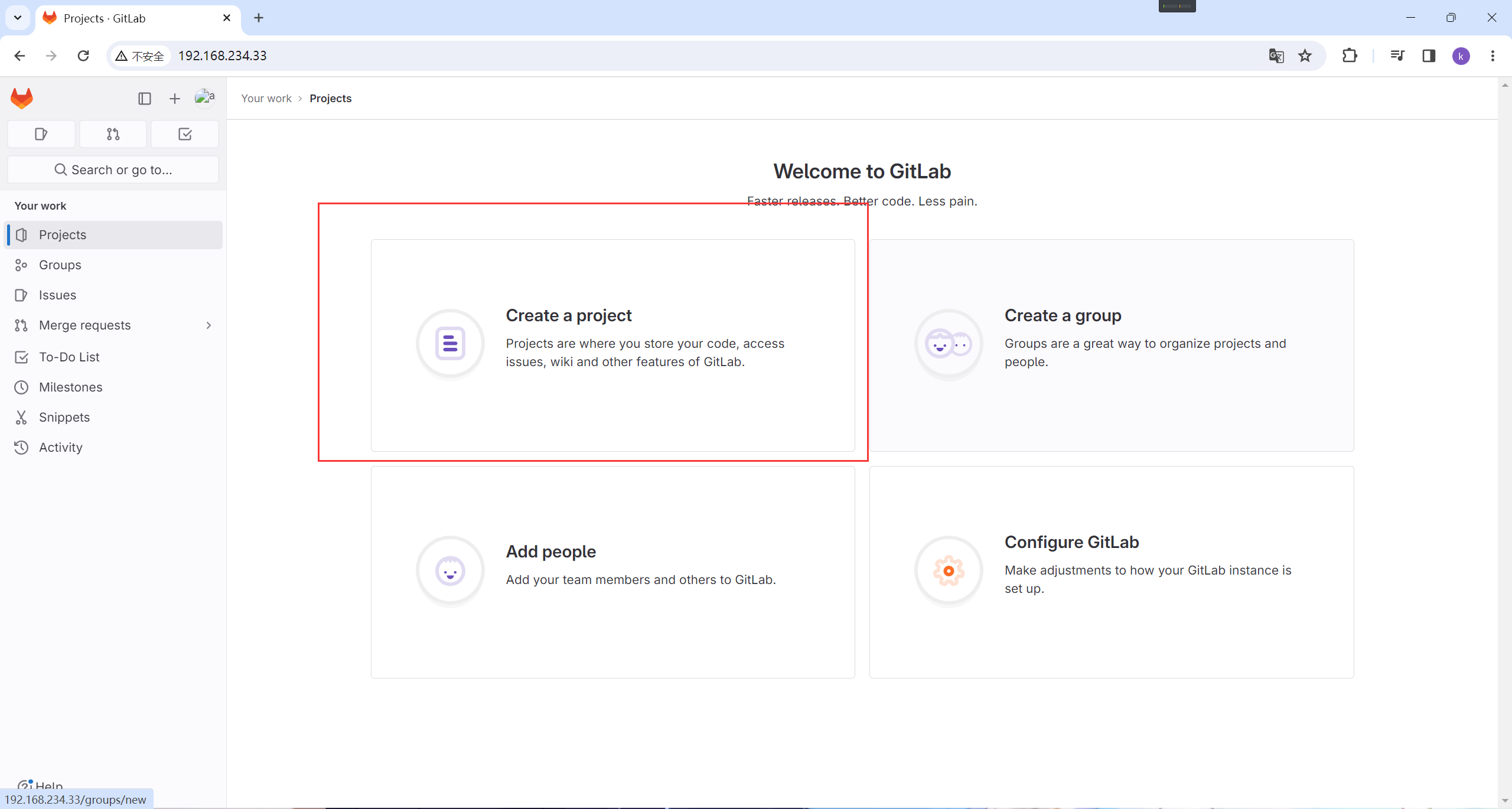Screen dimensions: 1512x809
Task: Select the Projects · GitLab tab
Action: pos(138,18)
